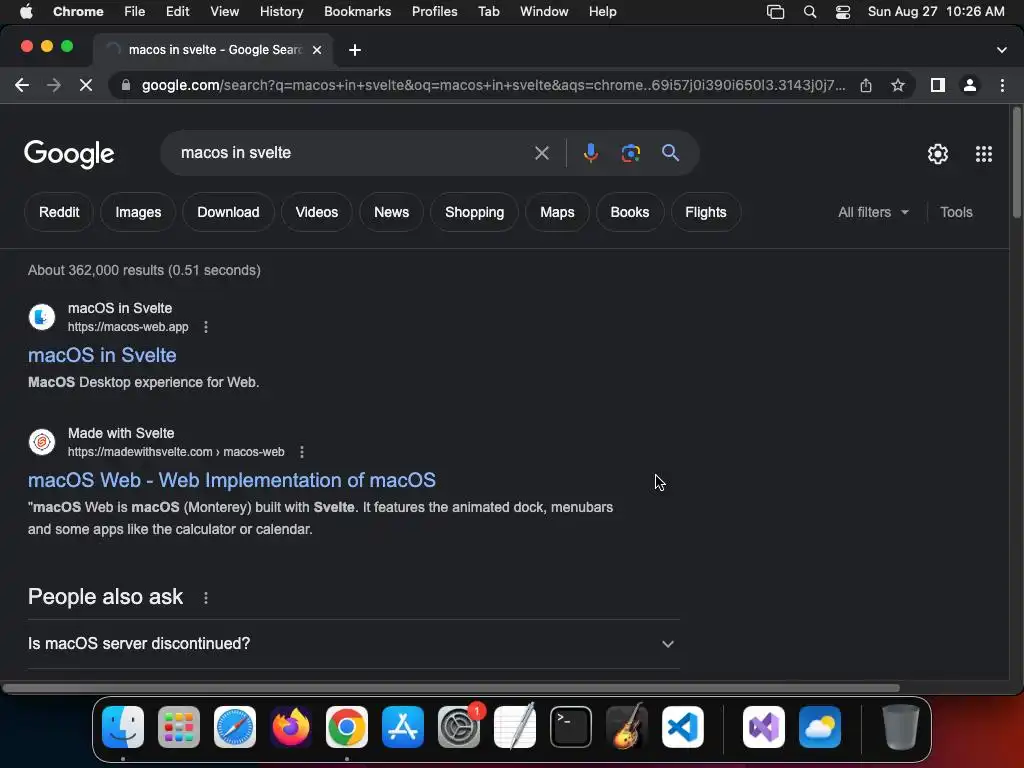Stop loading the page
The height and width of the screenshot is (768, 1024).
[x=86, y=85]
